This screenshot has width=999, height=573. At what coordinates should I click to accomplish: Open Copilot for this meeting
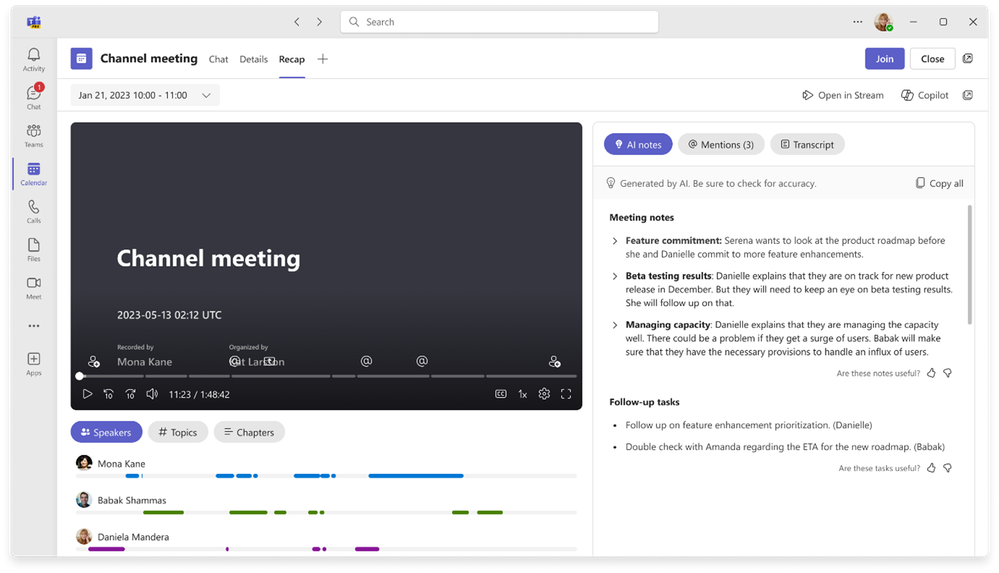(924, 95)
